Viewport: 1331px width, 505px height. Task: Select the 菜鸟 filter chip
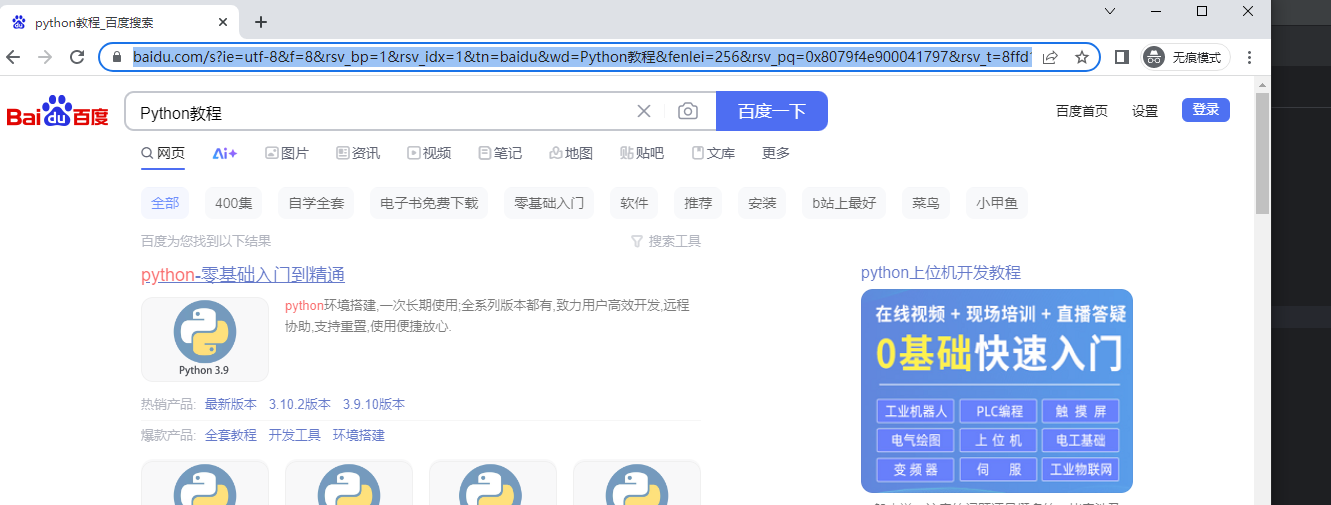pyautogui.click(x=926, y=203)
